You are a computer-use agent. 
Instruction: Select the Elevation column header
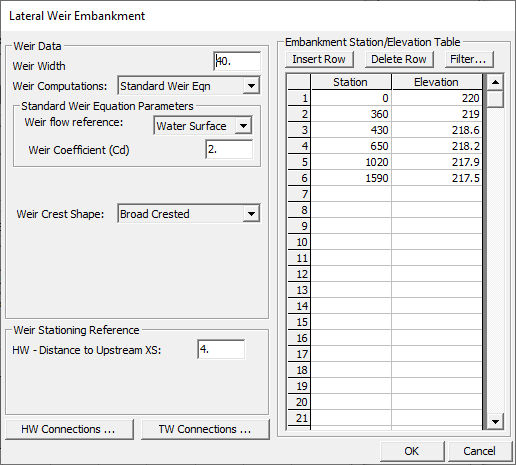[437, 82]
